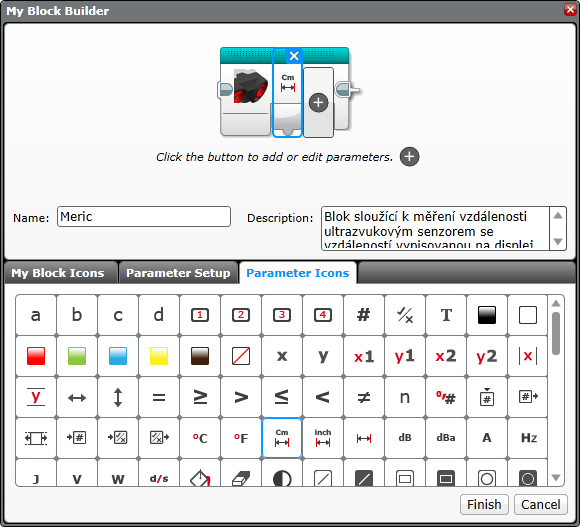Viewport: 580px width, 527px height.
Task: Pick the Hz frequency icon
Action: tap(528, 438)
